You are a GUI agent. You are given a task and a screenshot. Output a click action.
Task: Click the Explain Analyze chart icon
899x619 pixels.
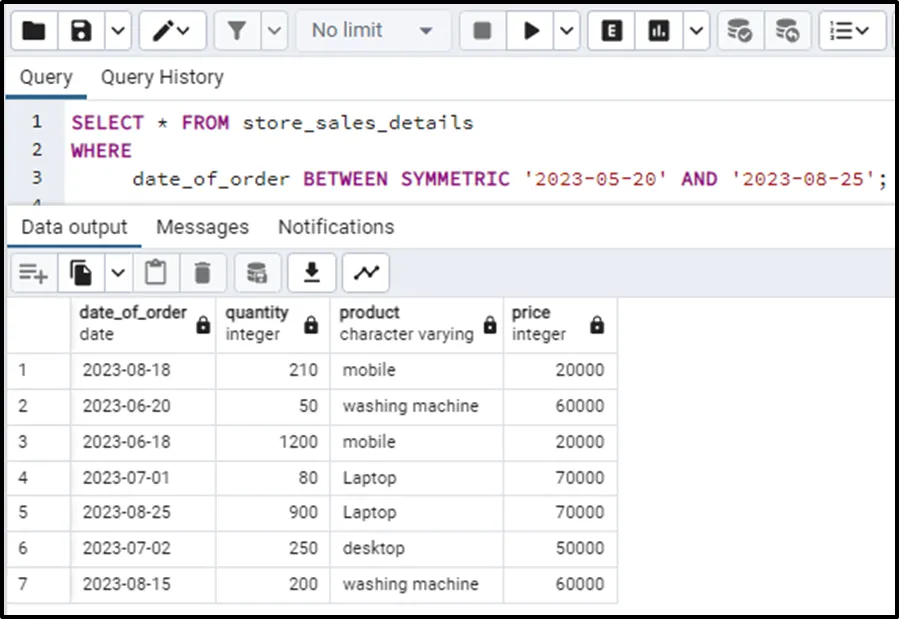[658, 31]
